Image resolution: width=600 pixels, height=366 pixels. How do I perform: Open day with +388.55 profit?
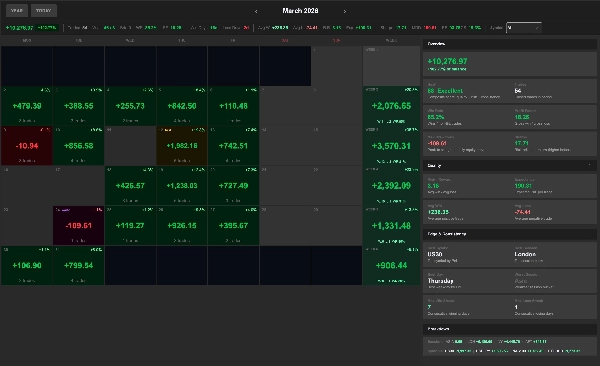tap(78, 106)
